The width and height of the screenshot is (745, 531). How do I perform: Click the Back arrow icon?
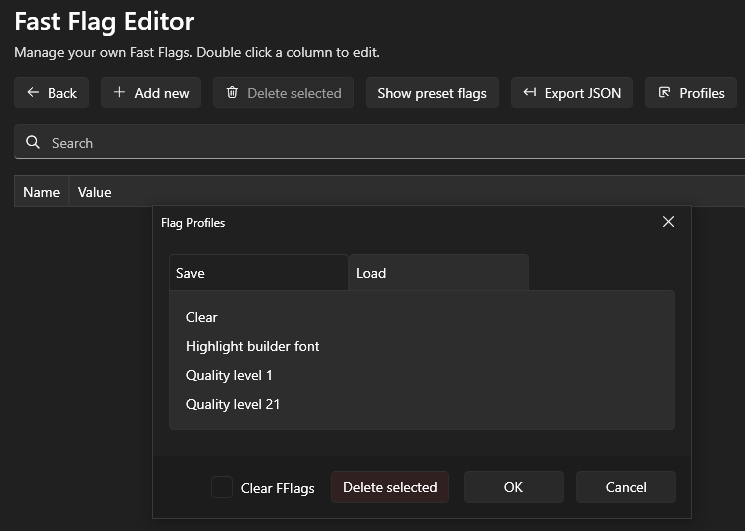[33, 93]
